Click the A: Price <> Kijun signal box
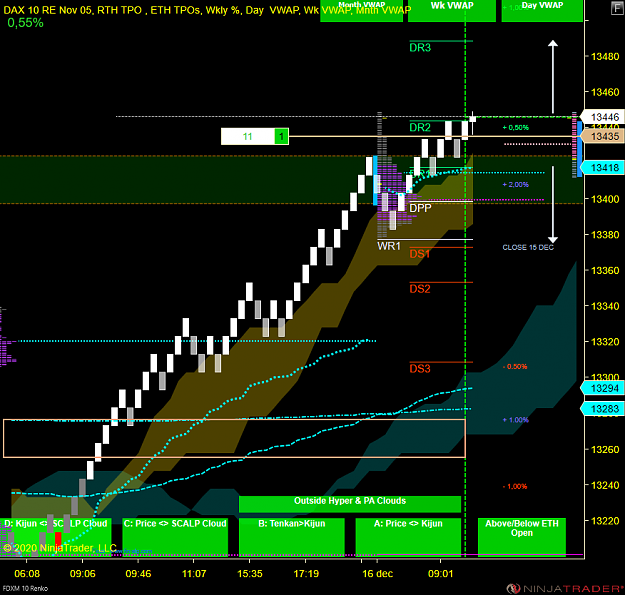 tap(408, 536)
